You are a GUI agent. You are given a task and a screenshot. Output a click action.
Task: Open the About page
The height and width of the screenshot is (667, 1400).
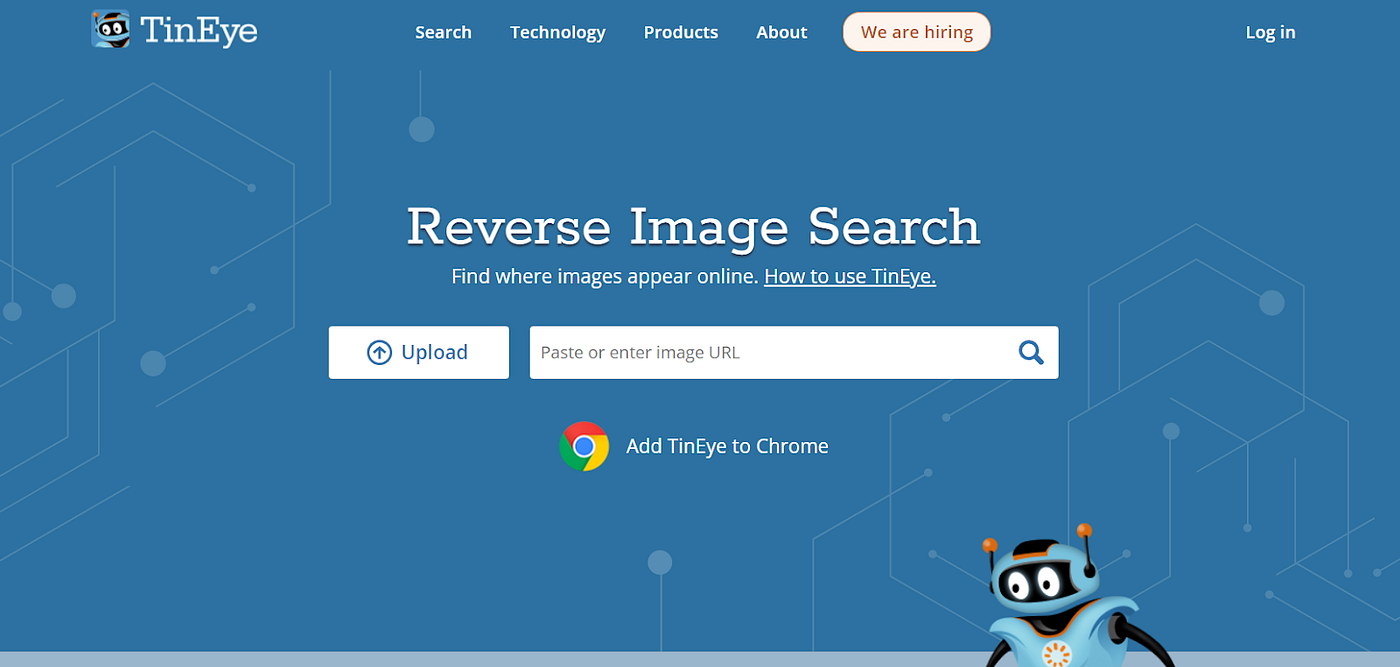pyautogui.click(x=781, y=32)
